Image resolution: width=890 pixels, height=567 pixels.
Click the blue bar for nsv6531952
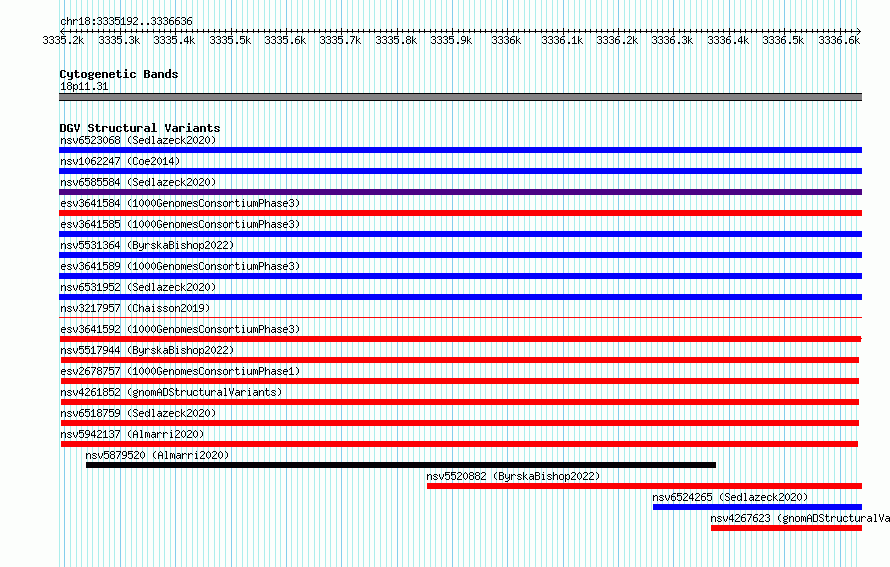click(460, 297)
